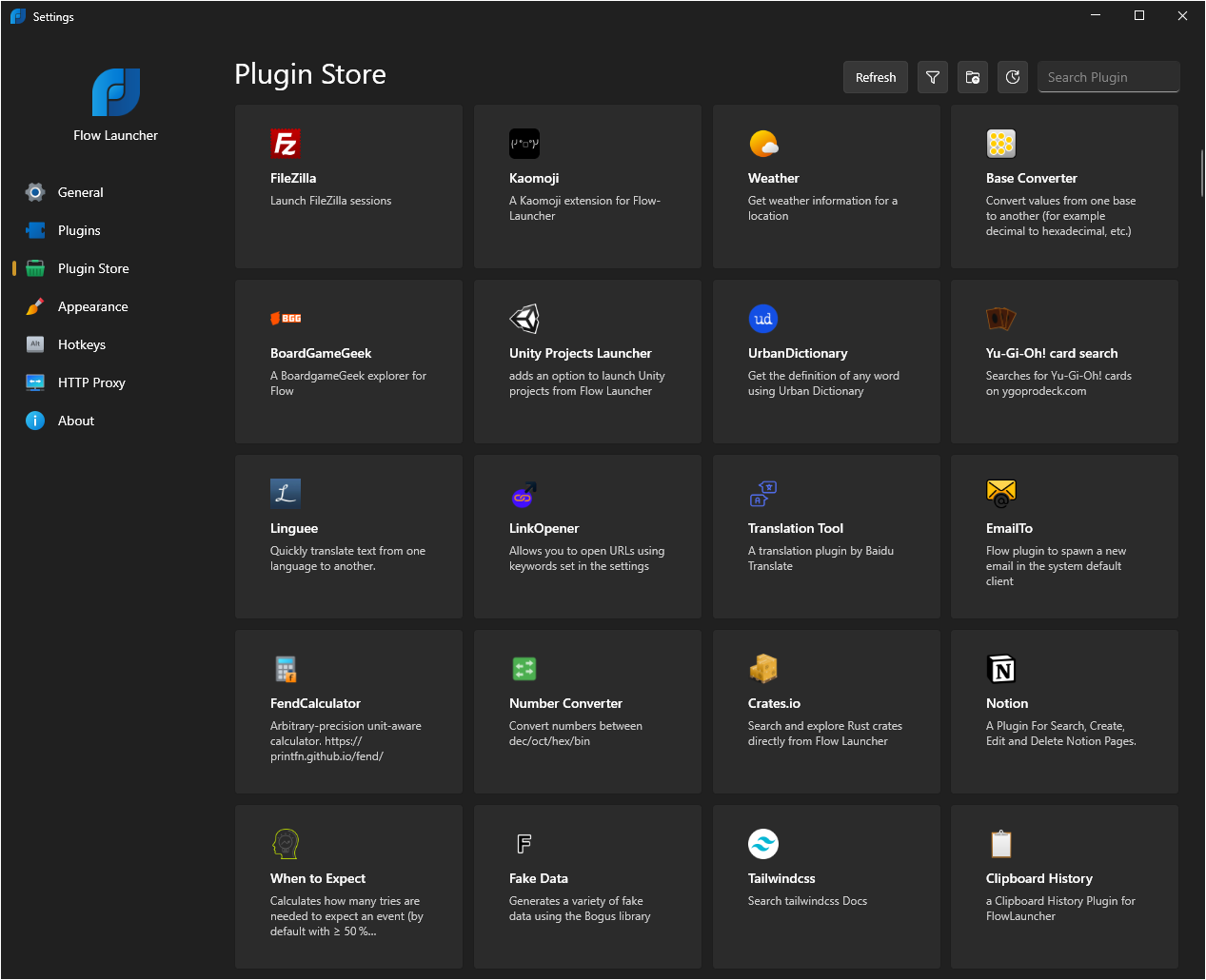Click the FendCalculator plugin icon
Viewport: 1206px width, 980px height.
[286, 669]
